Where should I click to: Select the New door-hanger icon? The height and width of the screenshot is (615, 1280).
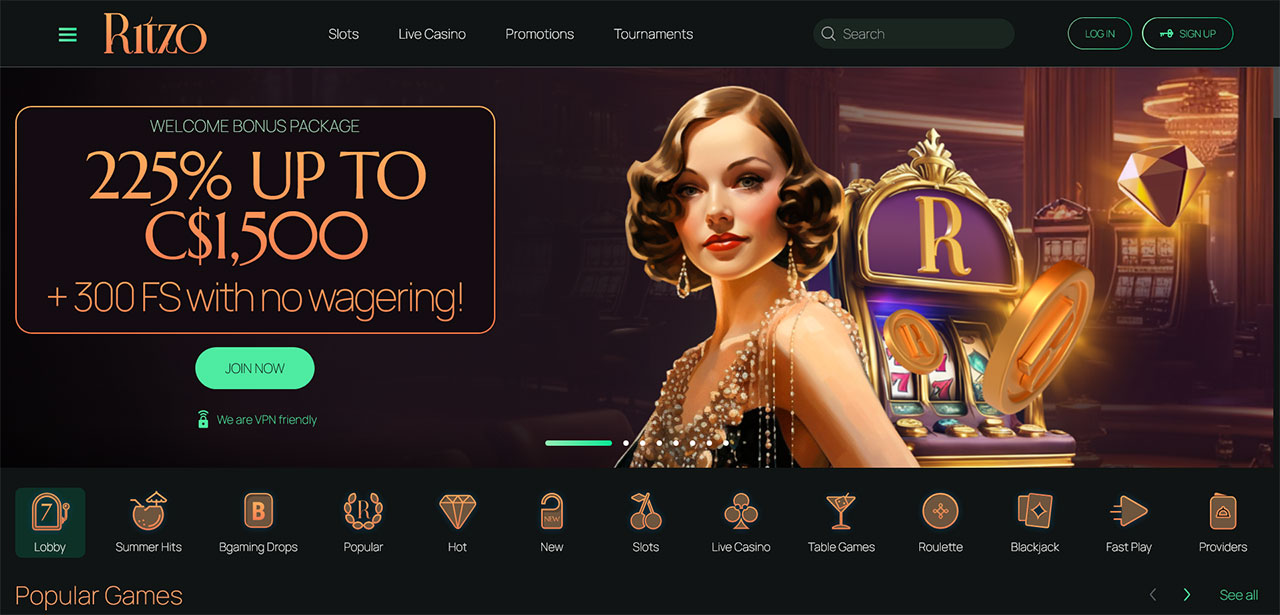(551, 511)
